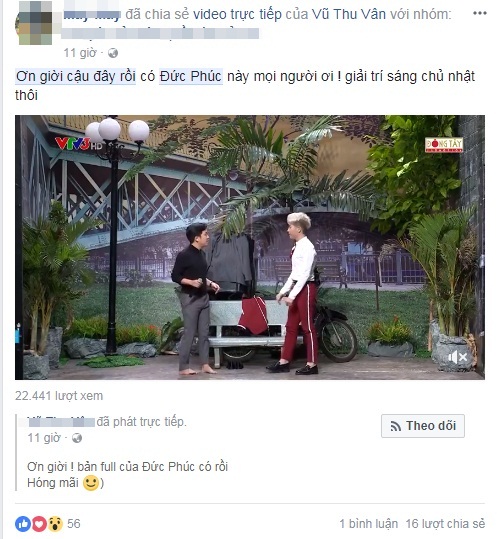This screenshot has height=539, width=497.
Task: Open the '16 lượt chia sẻ' shares link
Action: coord(445,524)
